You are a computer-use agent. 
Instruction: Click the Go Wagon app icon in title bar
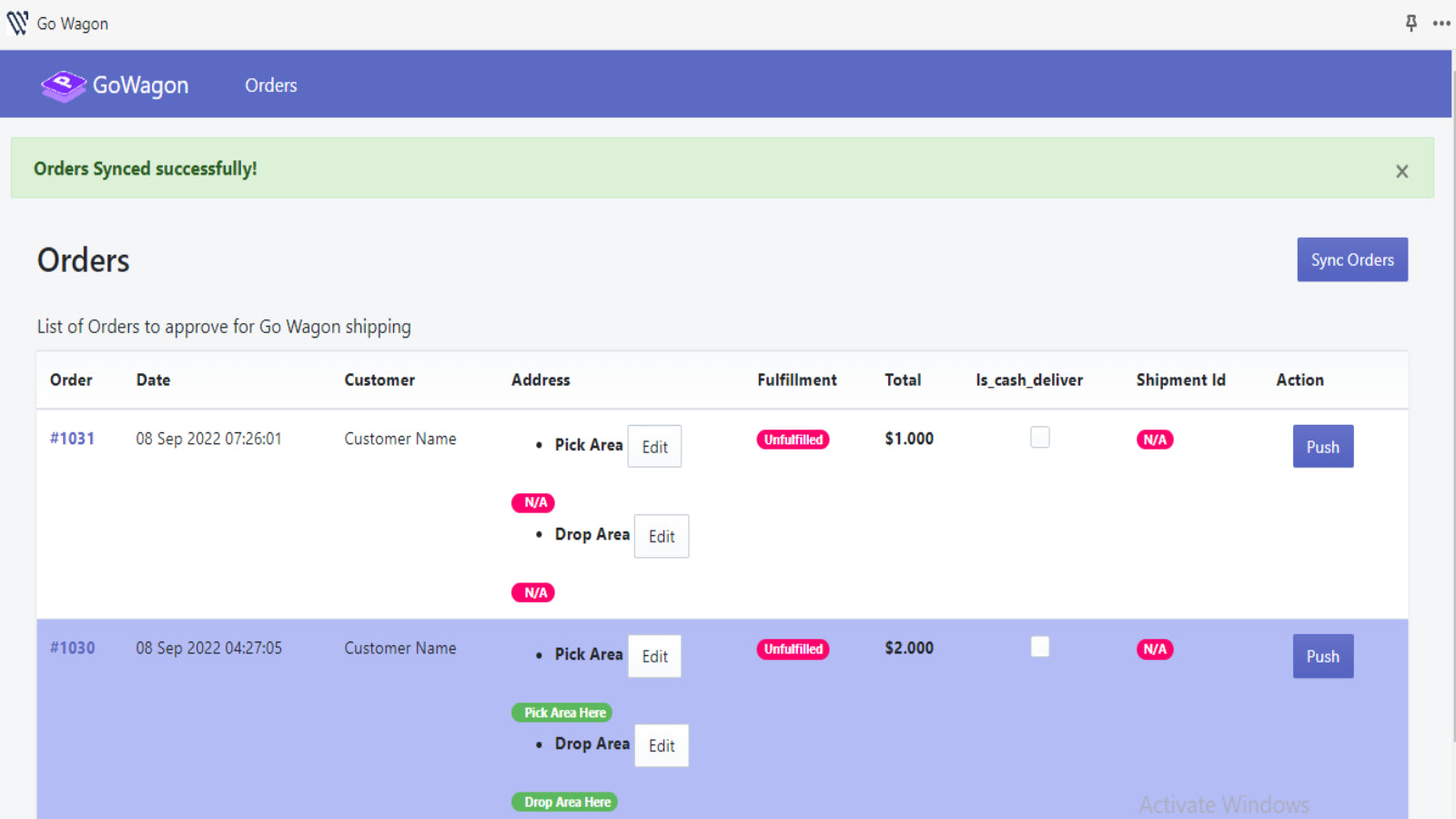17,23
